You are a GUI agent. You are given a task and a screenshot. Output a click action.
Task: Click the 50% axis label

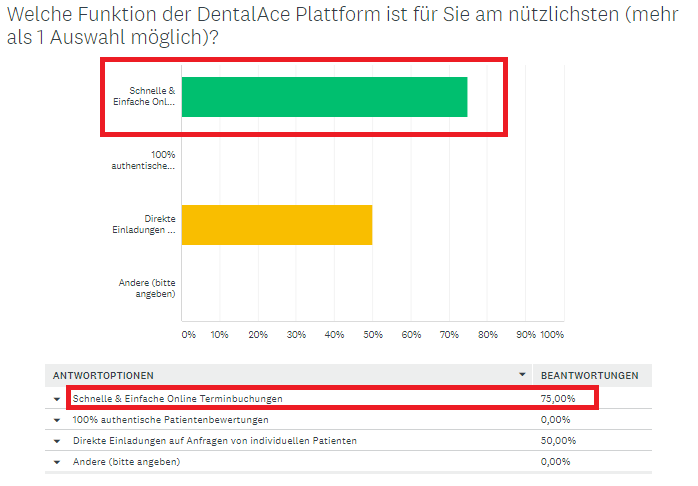point(373,335)
